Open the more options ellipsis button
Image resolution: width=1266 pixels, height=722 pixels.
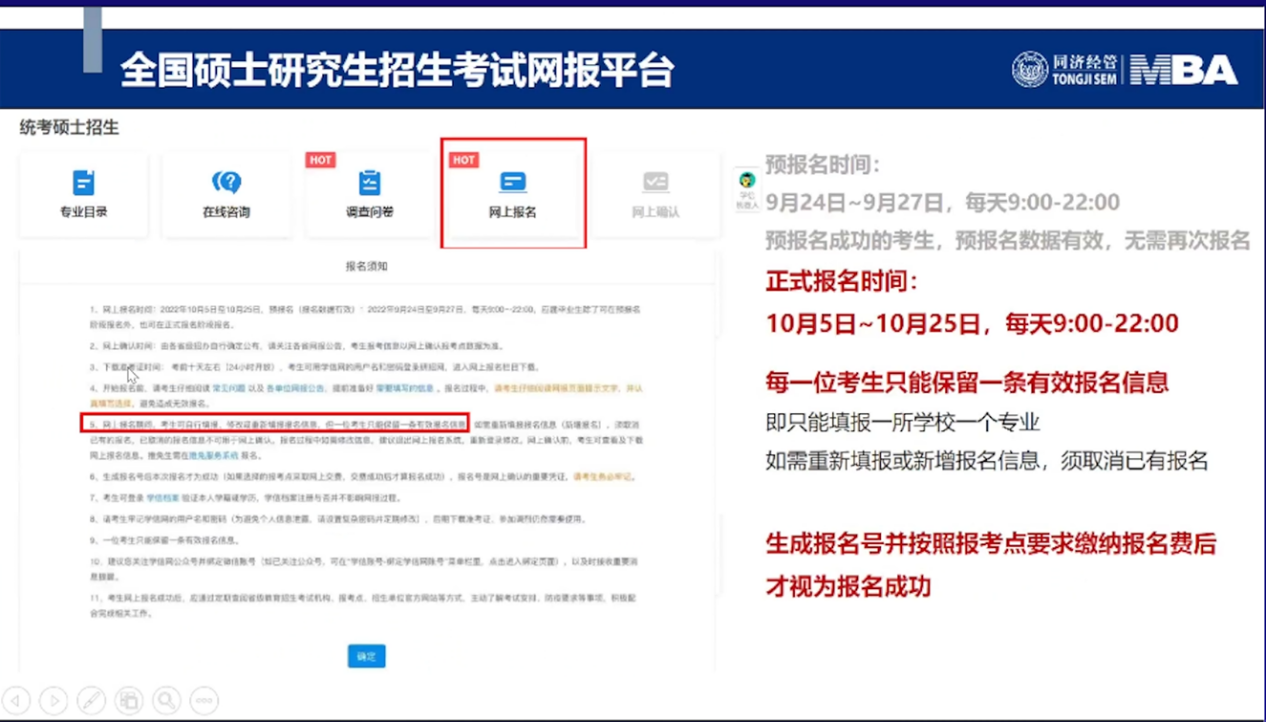click(204, 700)
